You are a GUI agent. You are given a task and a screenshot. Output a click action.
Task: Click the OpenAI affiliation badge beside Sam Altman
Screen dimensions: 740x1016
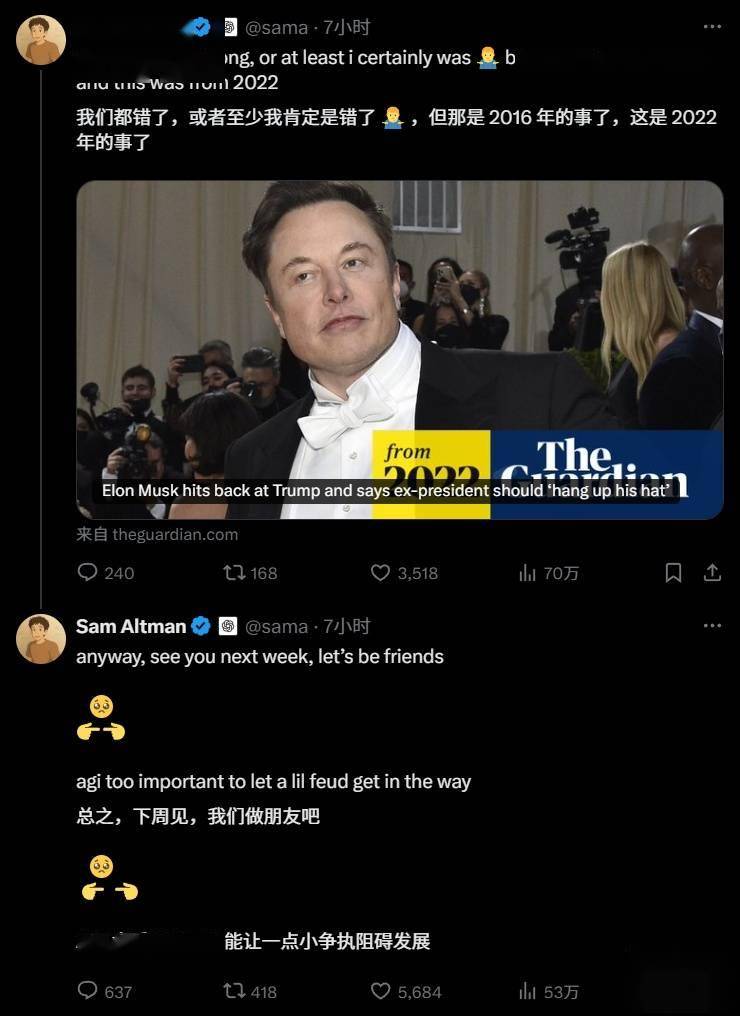[x=228, y=626]
